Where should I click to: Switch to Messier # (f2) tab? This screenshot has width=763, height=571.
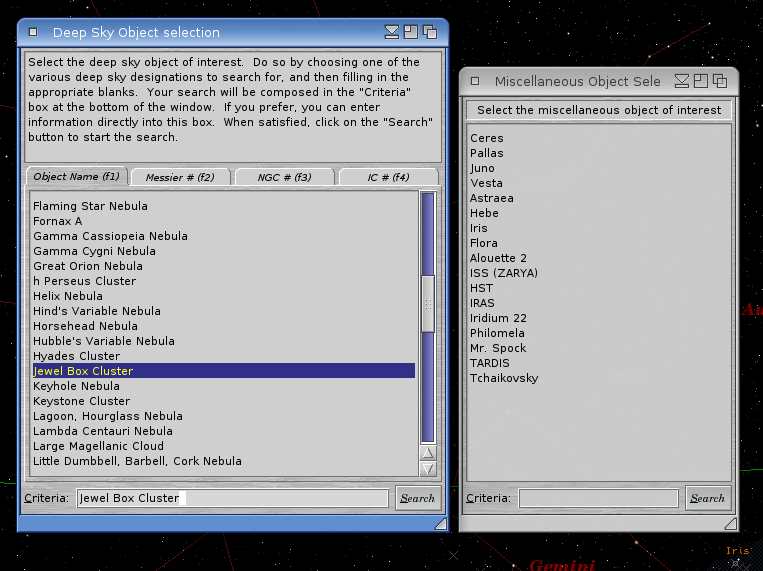tap(180, 177)
